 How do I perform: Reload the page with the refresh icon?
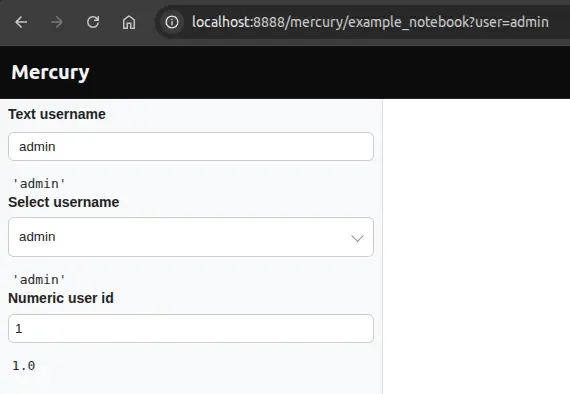click(93, 23)
